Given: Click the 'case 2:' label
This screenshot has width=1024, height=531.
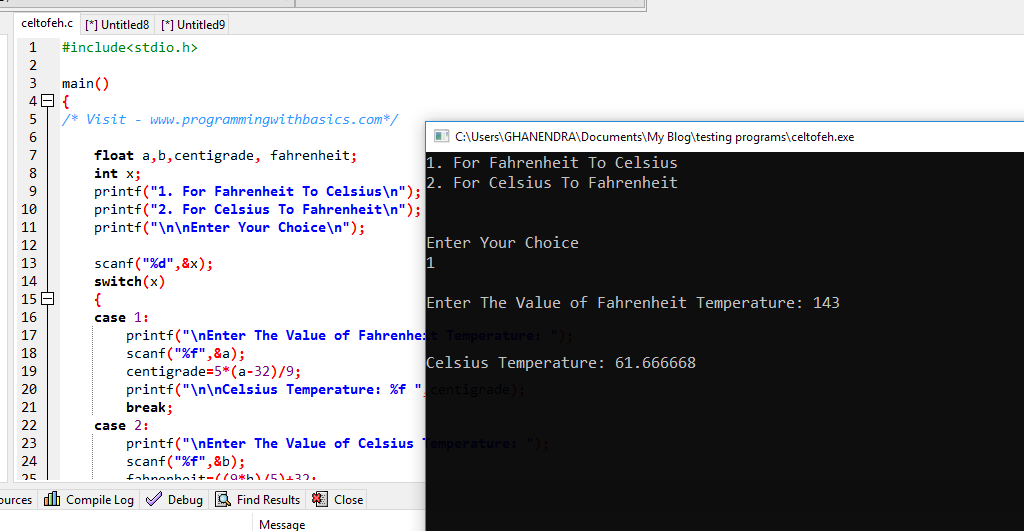Looking at the screenshot, I should pyautogui.click(x=121, y=425).
